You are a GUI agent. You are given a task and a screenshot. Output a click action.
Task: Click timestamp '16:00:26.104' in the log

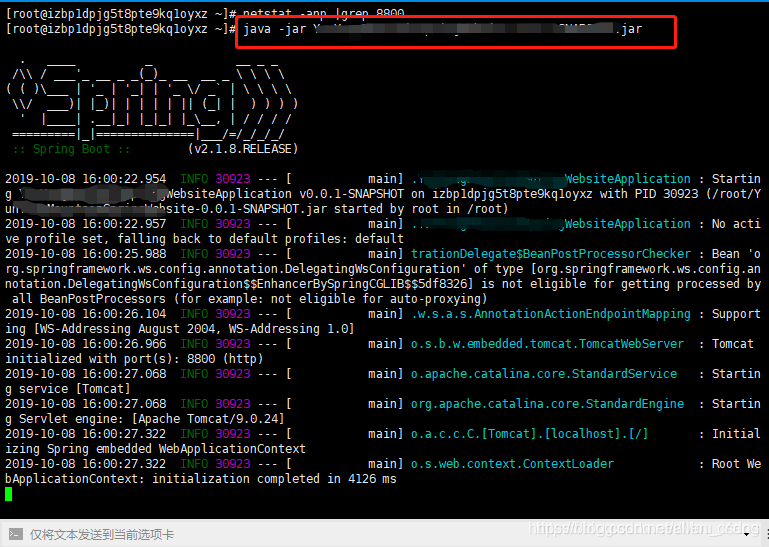point(124,313)
